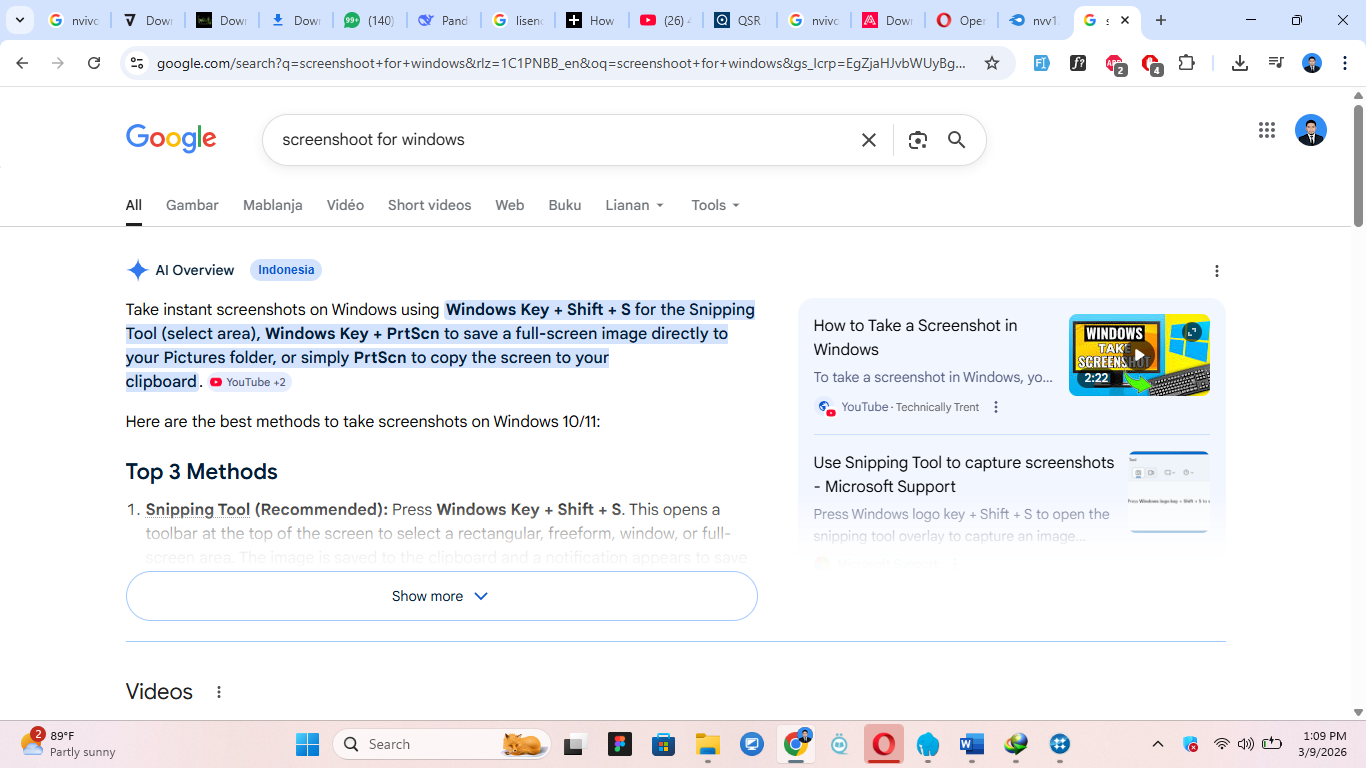This screenshot has height=768, width=1366.
Task: Expand AI Overview with Show more
Action: click(x=441, y=596)
